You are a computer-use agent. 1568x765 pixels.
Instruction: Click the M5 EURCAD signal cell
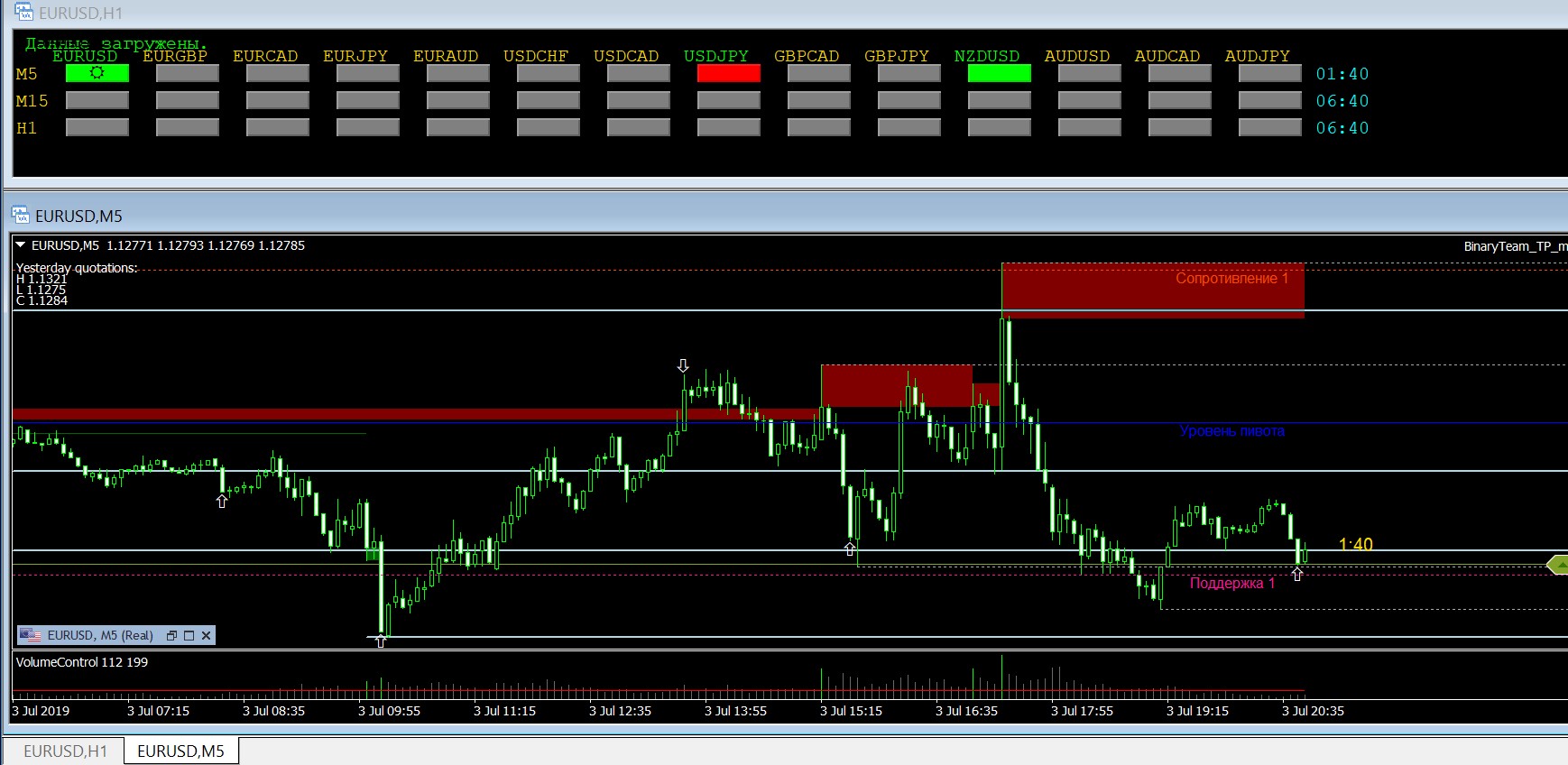click(x=278, y=73)
